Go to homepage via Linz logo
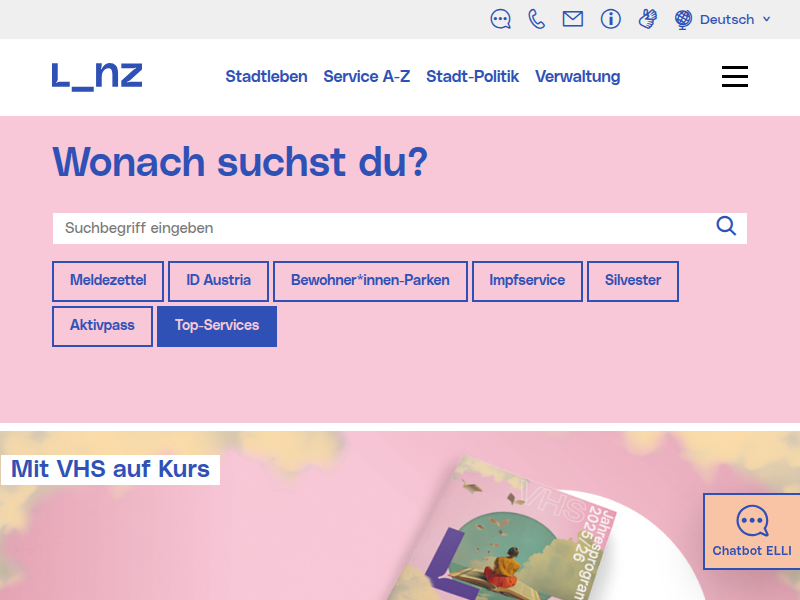 tap(97, 76)
